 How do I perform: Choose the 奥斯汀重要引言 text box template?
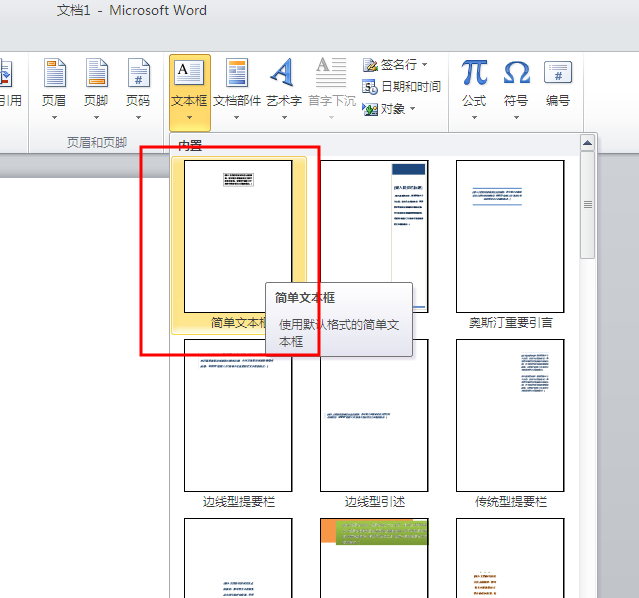510,237
